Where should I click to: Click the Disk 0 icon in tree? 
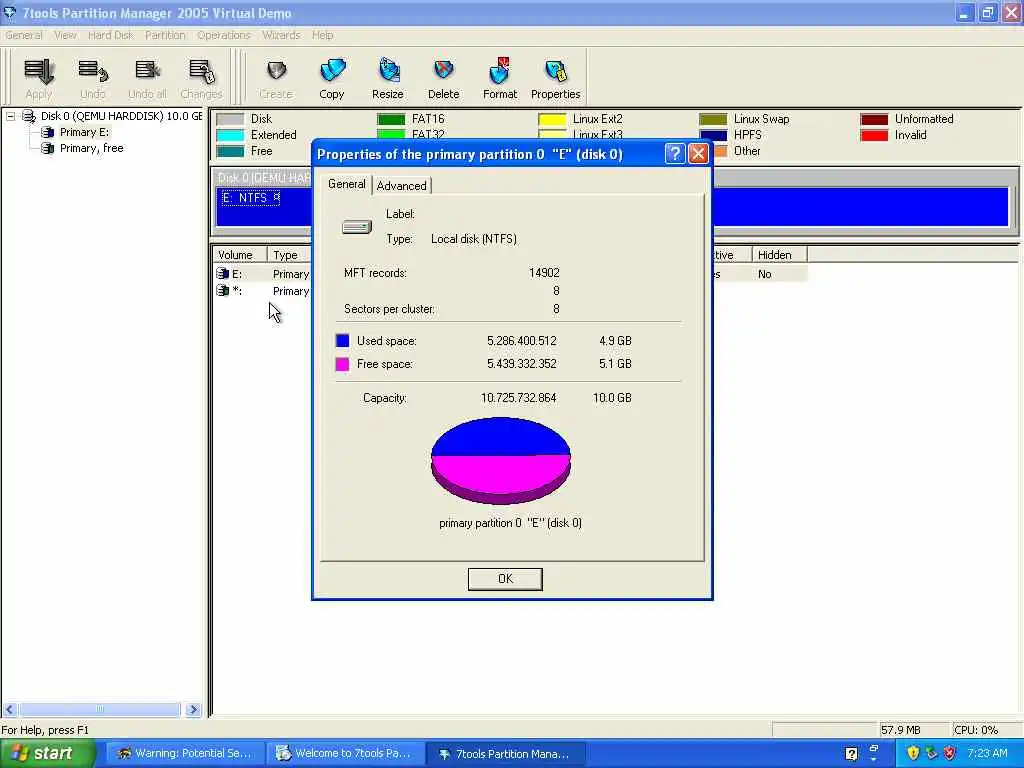[29, 116]
